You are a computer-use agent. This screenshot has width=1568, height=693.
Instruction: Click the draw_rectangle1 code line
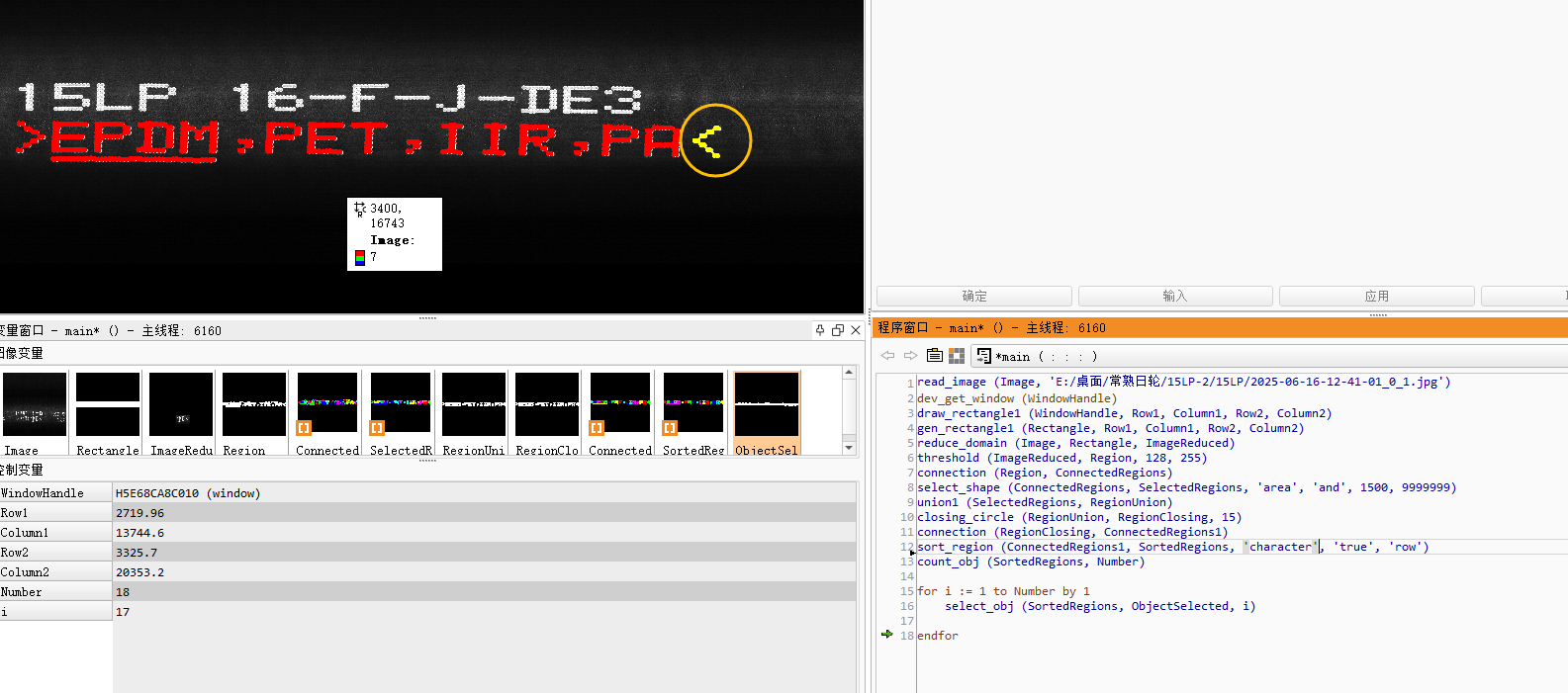click(1125, 413)
